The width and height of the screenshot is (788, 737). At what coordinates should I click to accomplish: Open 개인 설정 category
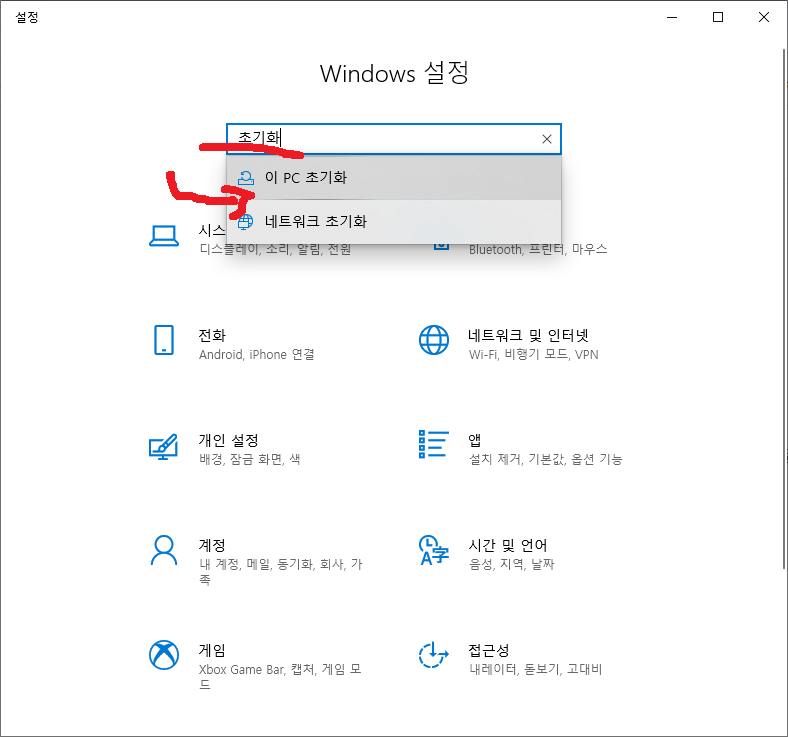coord(229,440)
